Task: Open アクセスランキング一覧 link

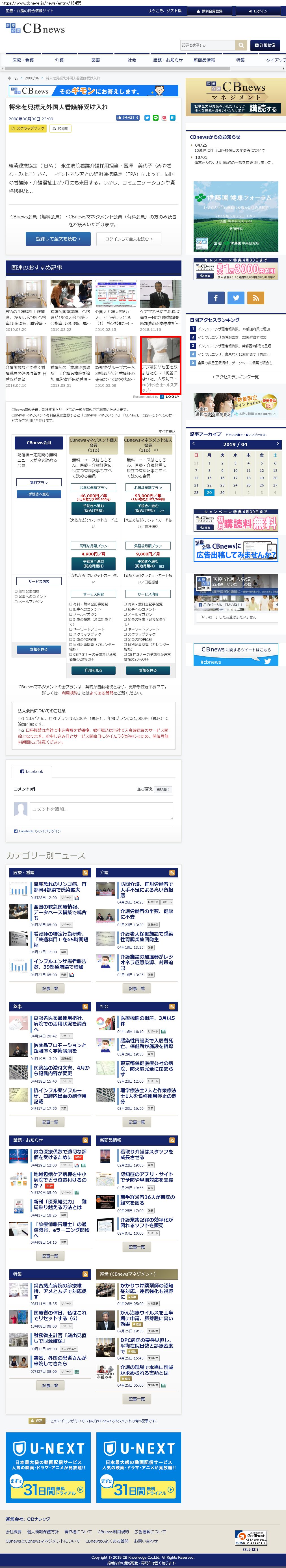Action: click(235, 377)
